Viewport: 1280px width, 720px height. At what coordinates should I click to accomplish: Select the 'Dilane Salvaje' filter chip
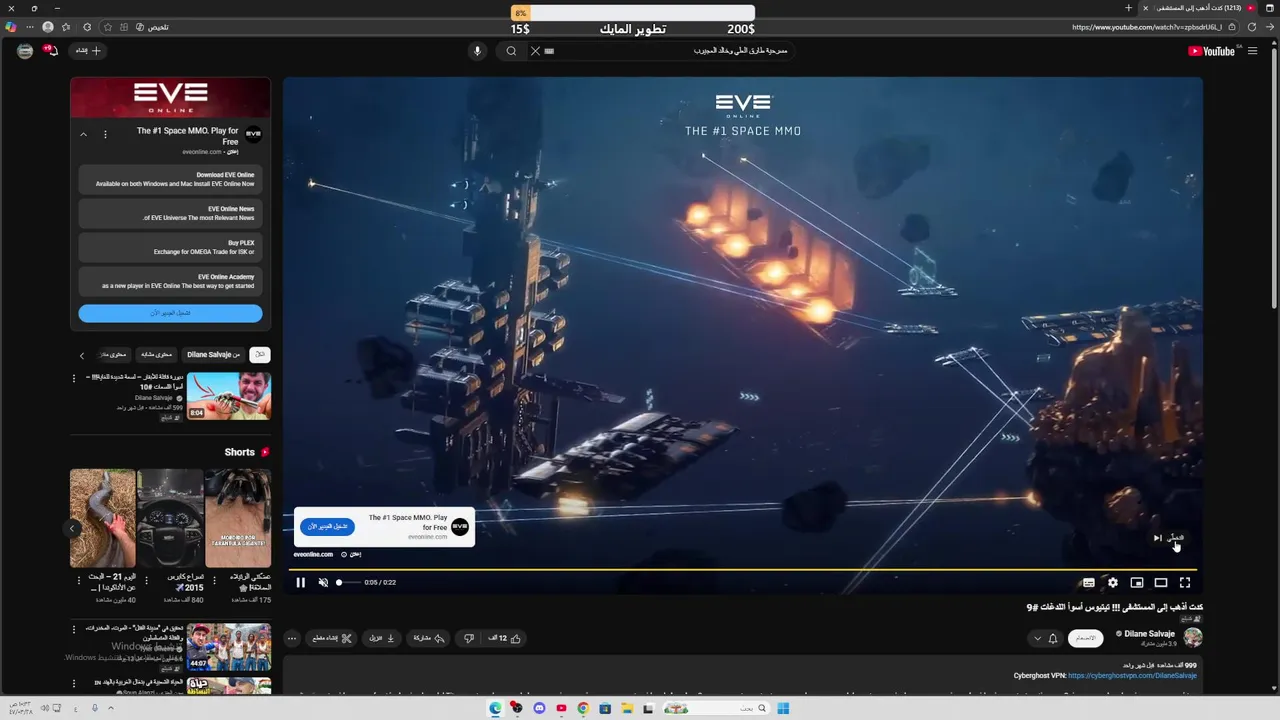point(214,354)
